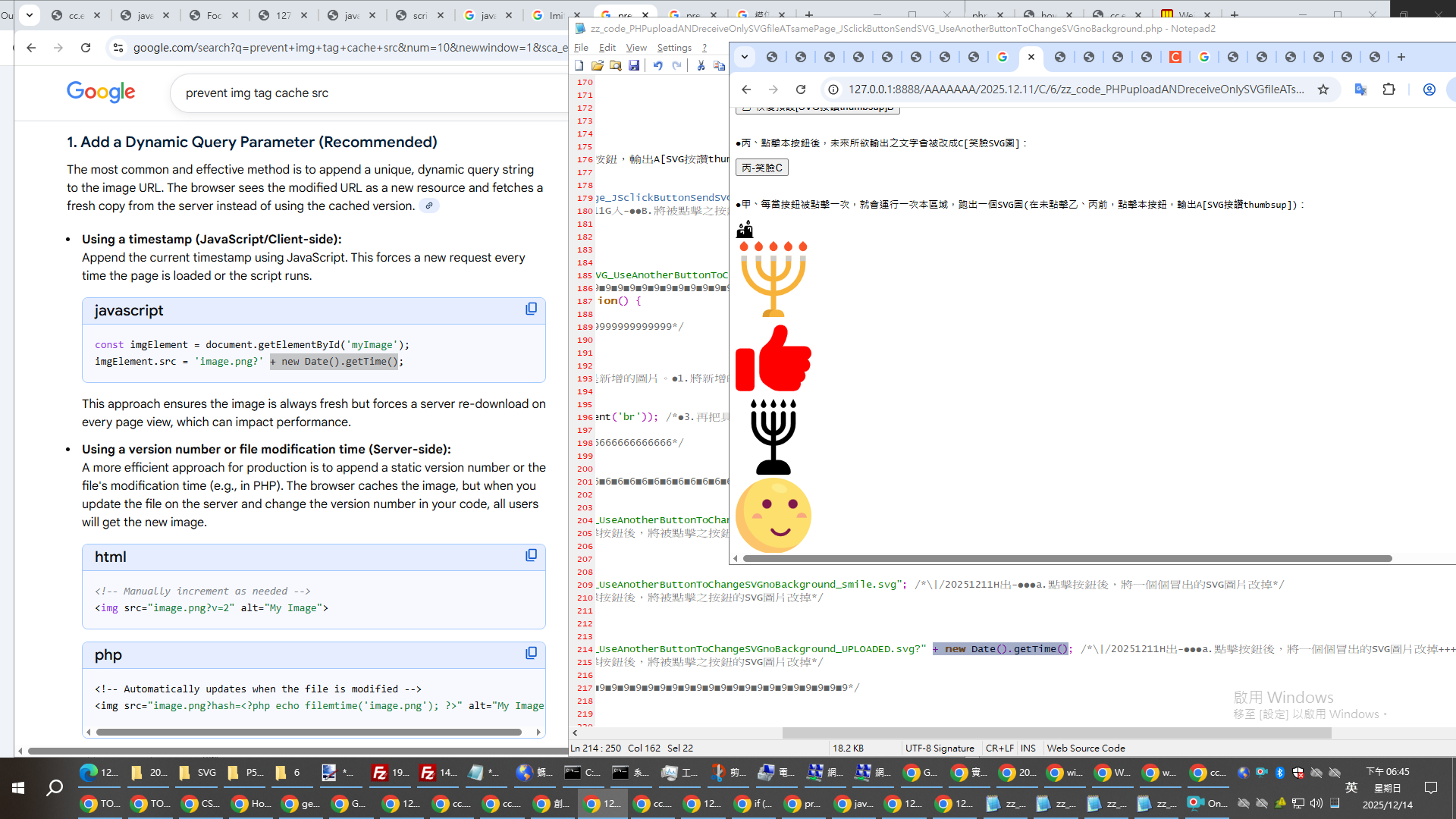The height and width of the screenshot is (819, 1456).
Task: Open the UTF-8 Signature encoding selector
Action: [939, 748]
